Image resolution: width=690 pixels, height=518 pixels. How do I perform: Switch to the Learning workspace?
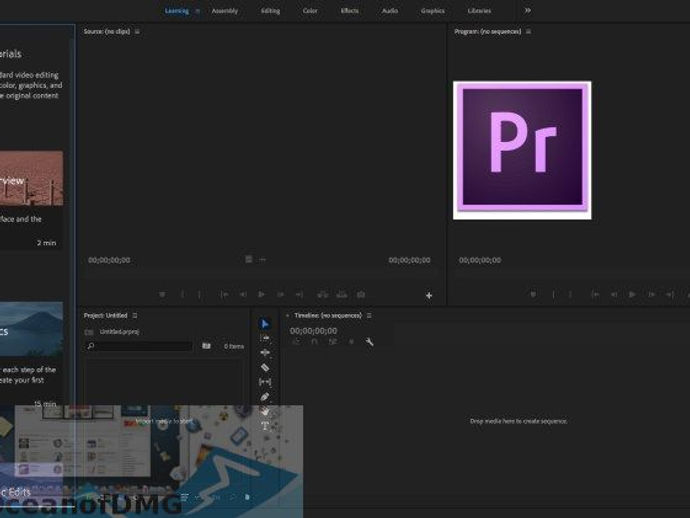tap(177, 11)
